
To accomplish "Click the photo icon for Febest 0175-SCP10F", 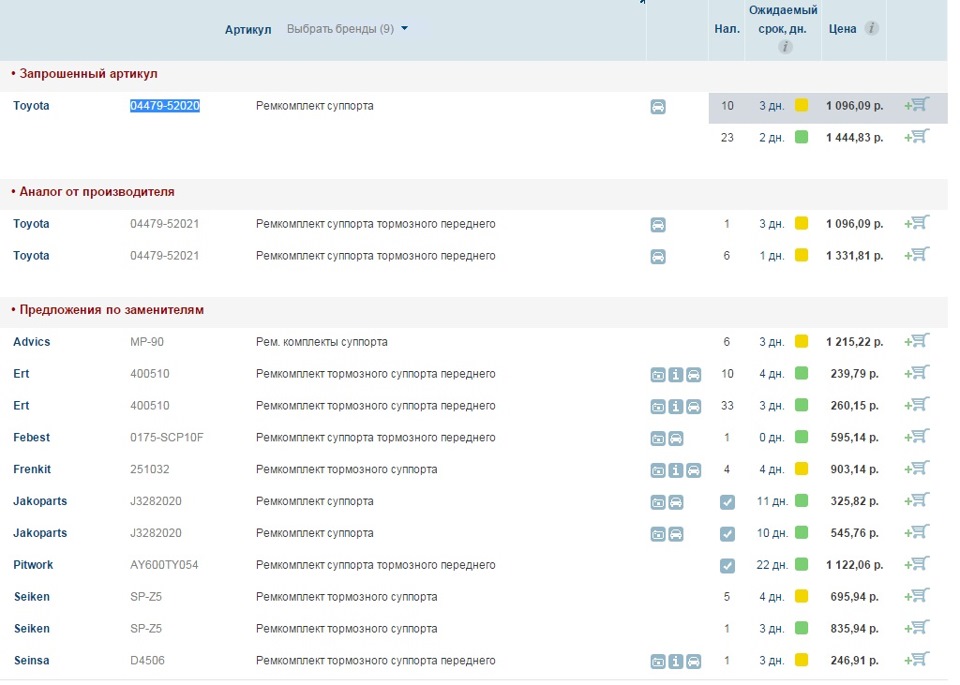I will click(x=658, y=438).
